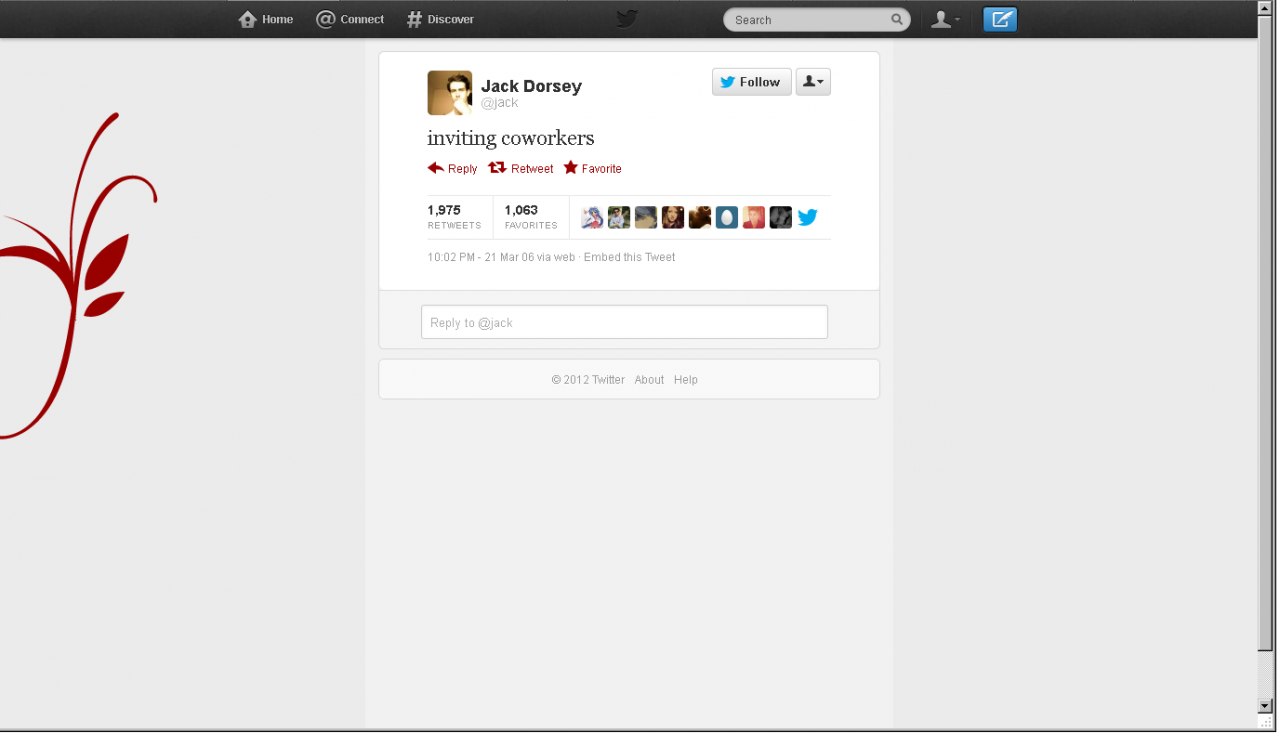
Task: Click the Help link in footer
Action: point(686,380)
